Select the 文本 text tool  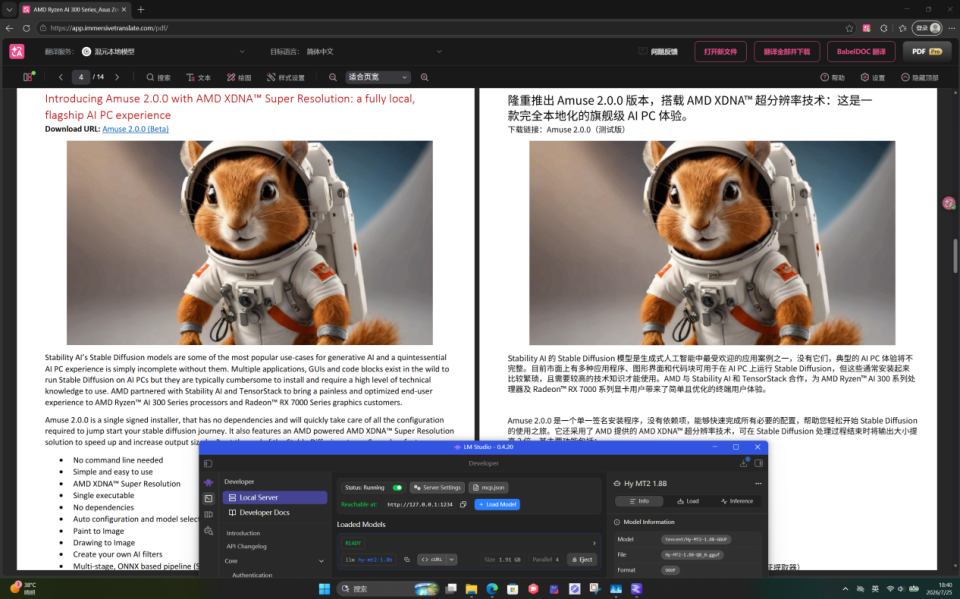pos(198,77)
